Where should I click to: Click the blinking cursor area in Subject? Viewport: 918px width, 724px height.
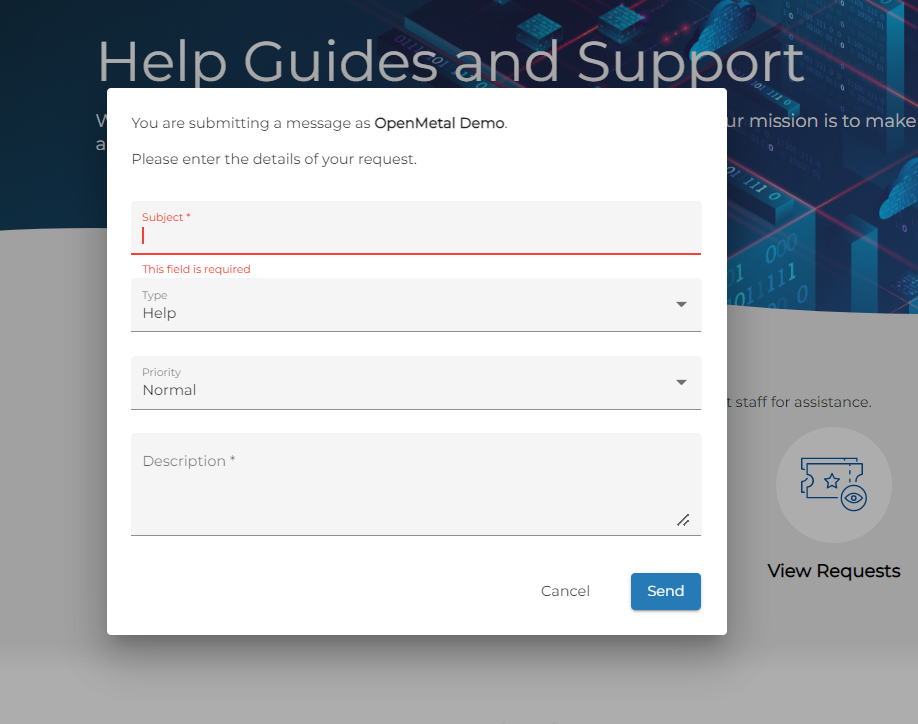tap(143, 235)
